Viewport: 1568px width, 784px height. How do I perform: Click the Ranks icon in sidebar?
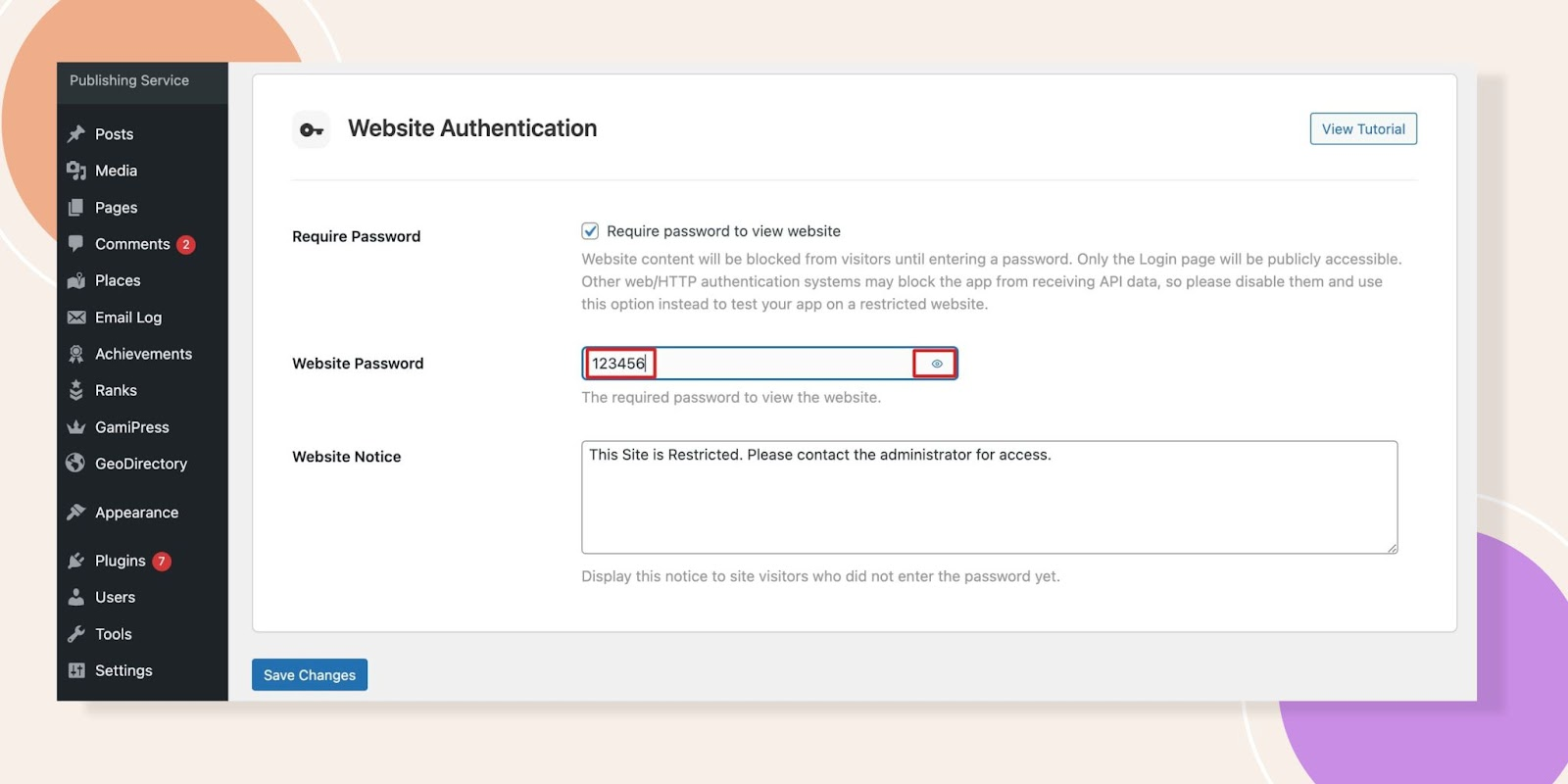point(76,390)
